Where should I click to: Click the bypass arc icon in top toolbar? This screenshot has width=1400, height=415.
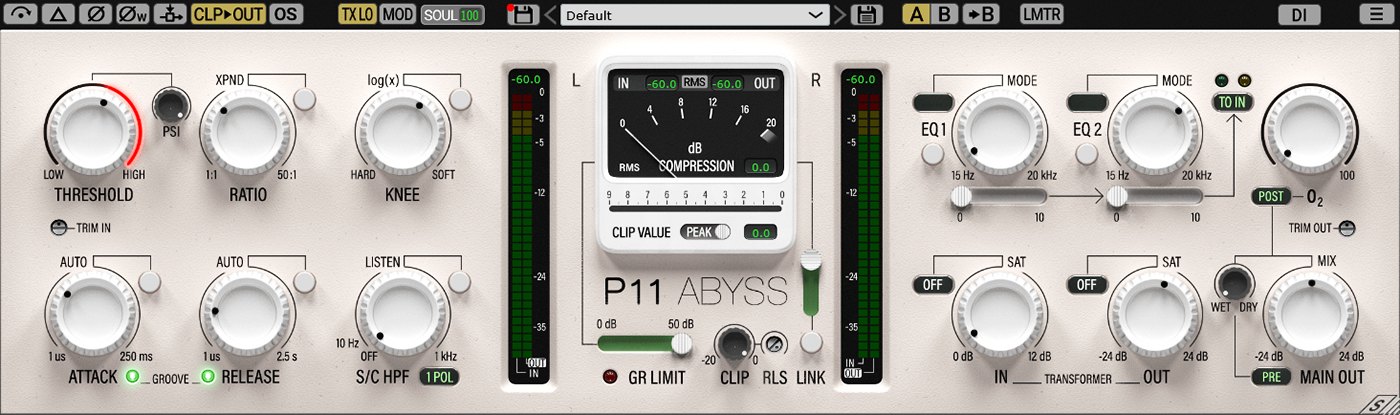pos(22,14)
